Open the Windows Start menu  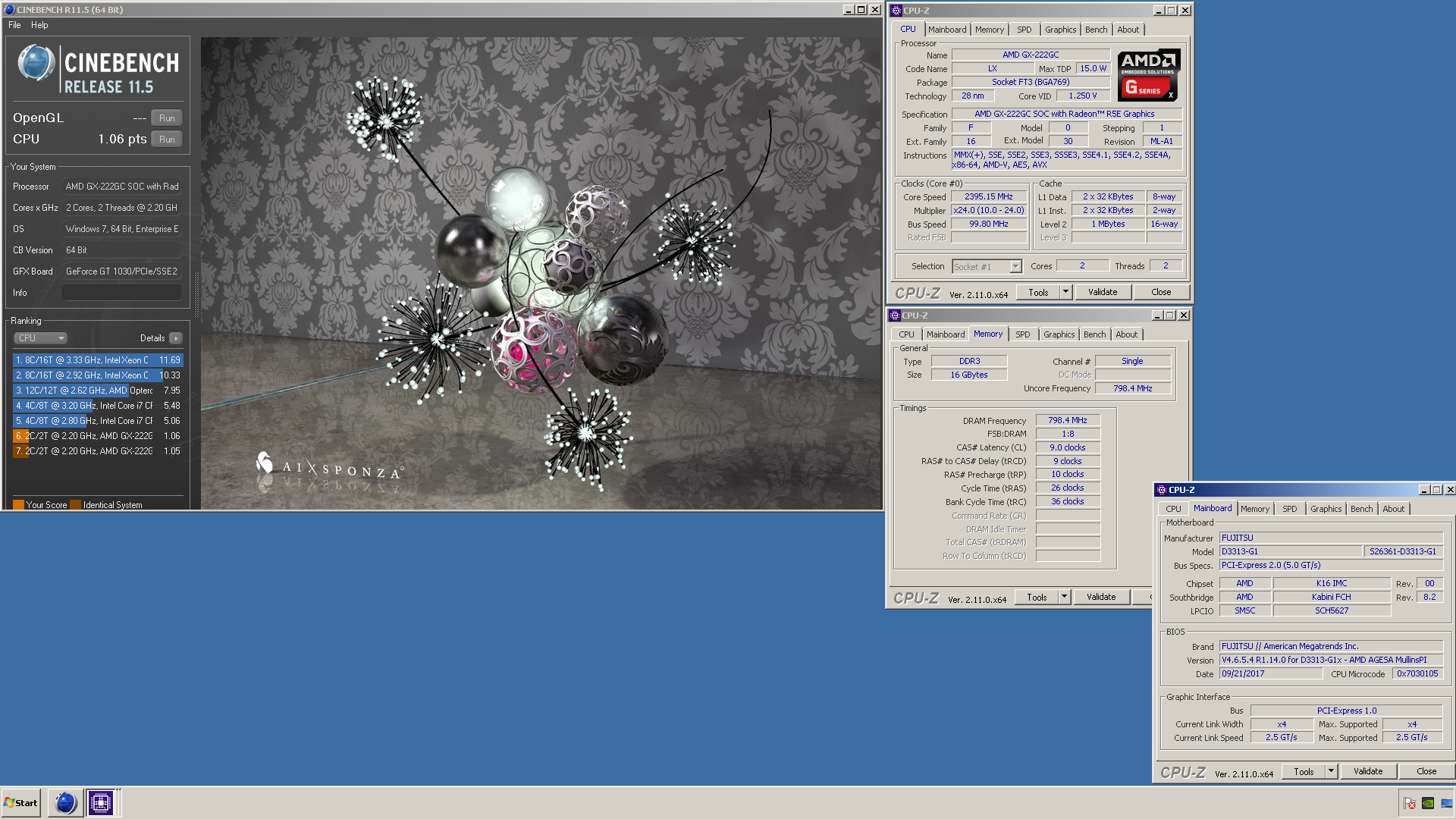pyautogui.click(x=21, y=803)
